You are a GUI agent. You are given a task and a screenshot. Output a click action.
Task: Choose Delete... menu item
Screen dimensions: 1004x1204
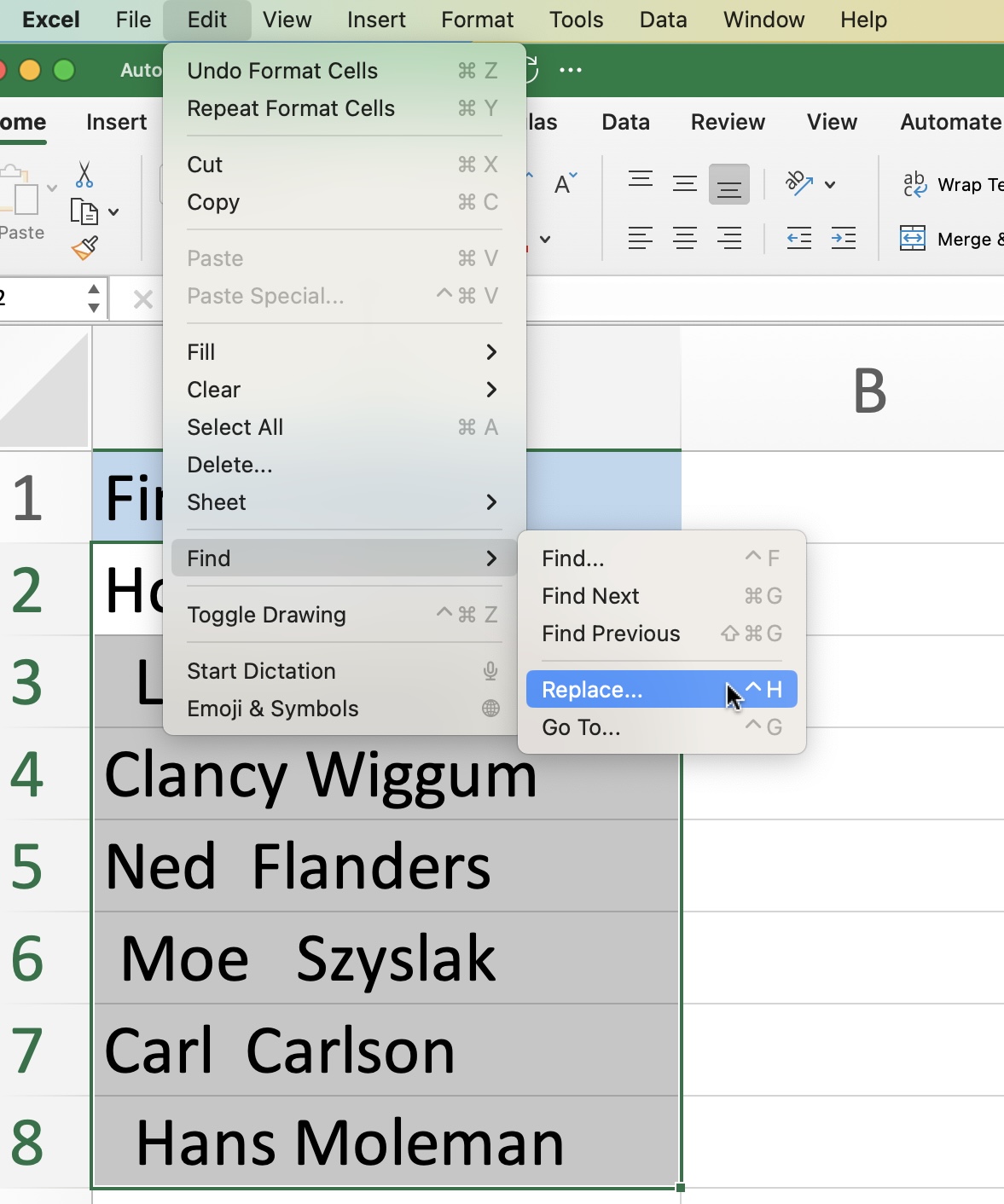344,465
